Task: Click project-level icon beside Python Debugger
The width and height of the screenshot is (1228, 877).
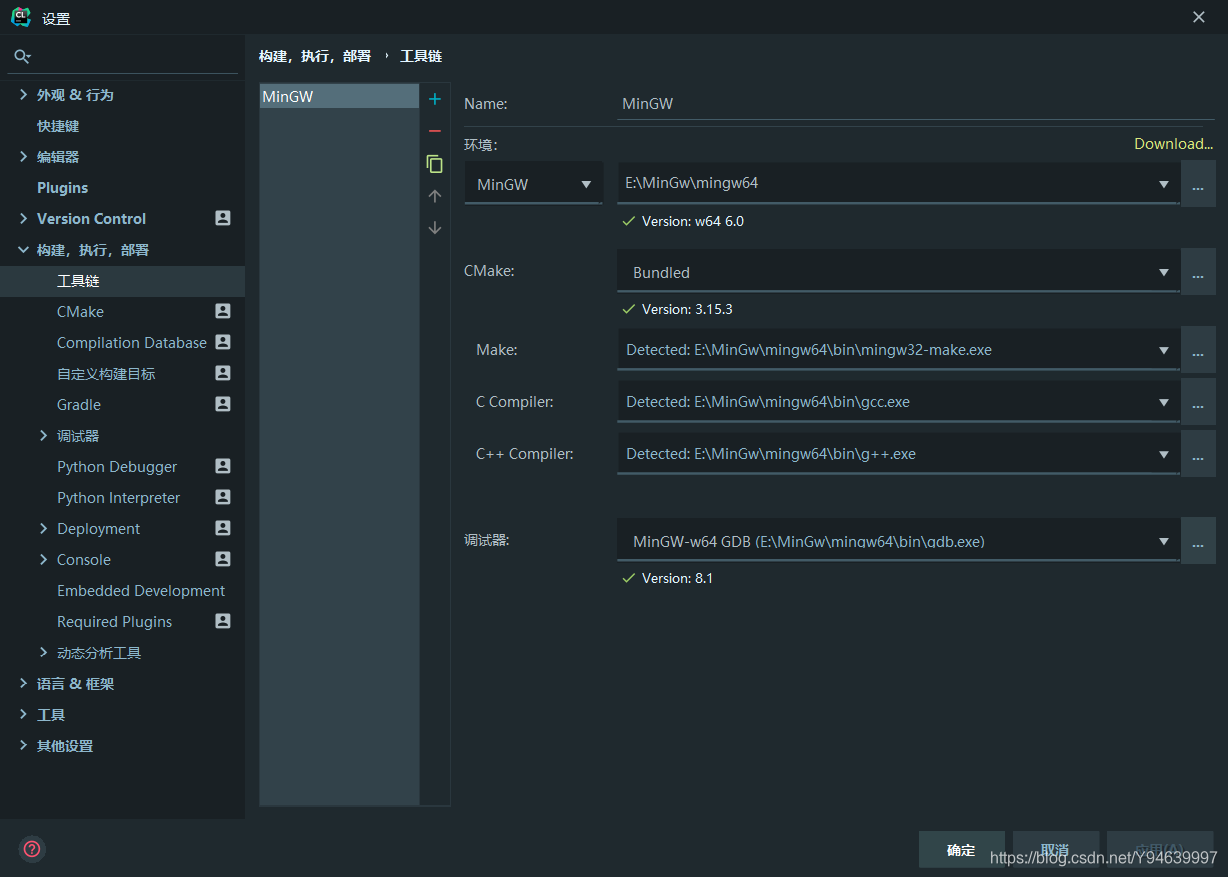Action: click(223, 466)
